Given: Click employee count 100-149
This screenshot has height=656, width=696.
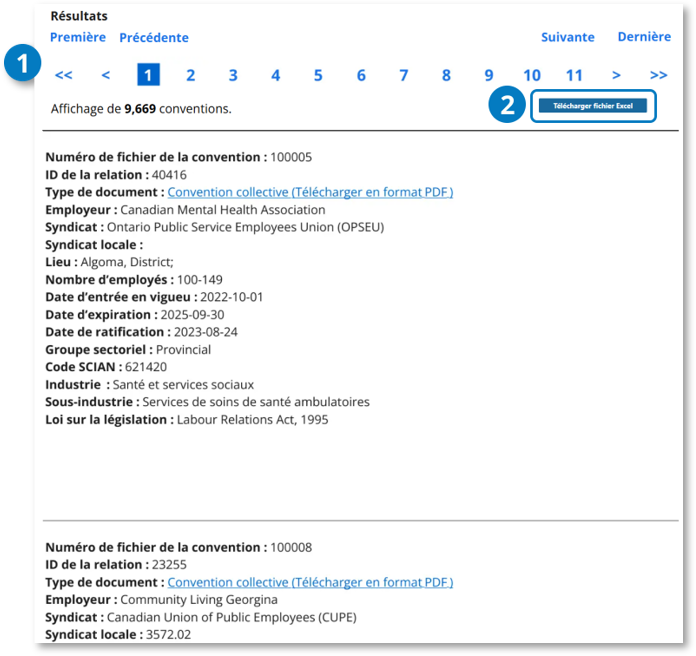Looking at the screenshot, I should pos(200,280).
